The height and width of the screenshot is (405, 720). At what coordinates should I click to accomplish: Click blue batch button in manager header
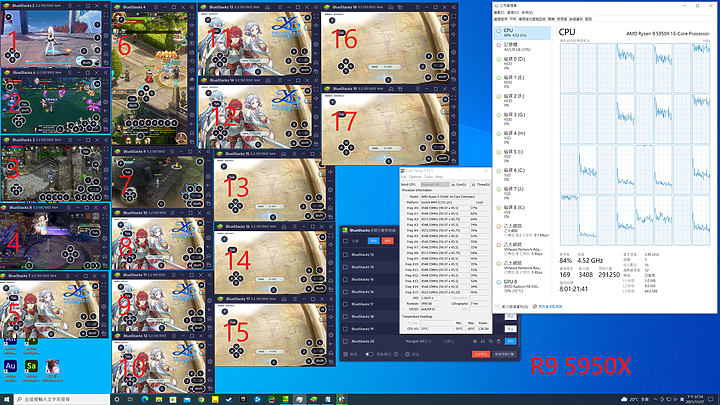pos(373,241)
